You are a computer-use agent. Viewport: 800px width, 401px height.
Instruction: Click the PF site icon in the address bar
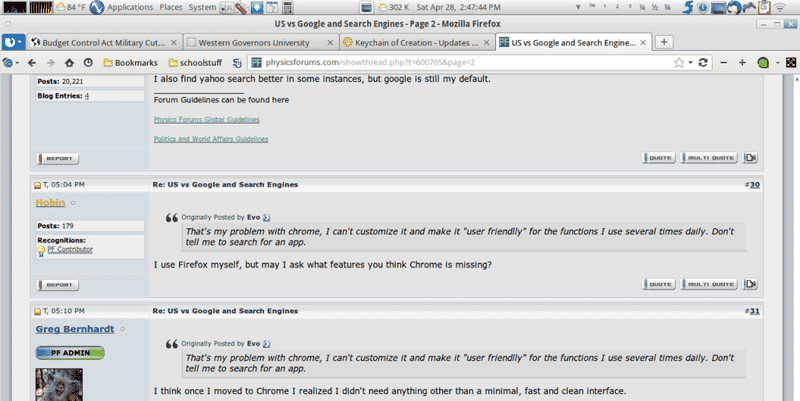(257, 63)
